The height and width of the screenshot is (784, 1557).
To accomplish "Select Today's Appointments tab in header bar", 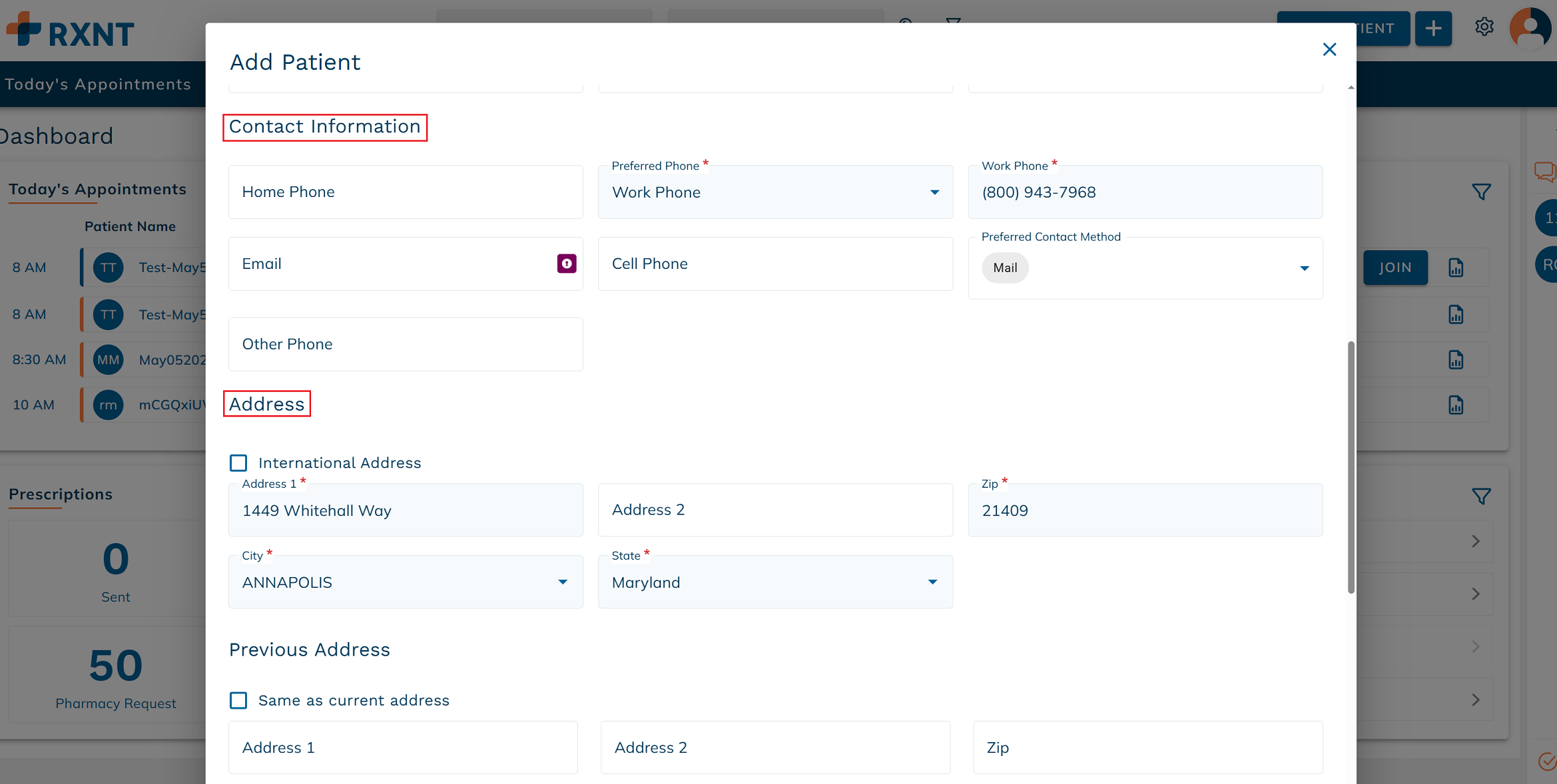I will 98,84.
